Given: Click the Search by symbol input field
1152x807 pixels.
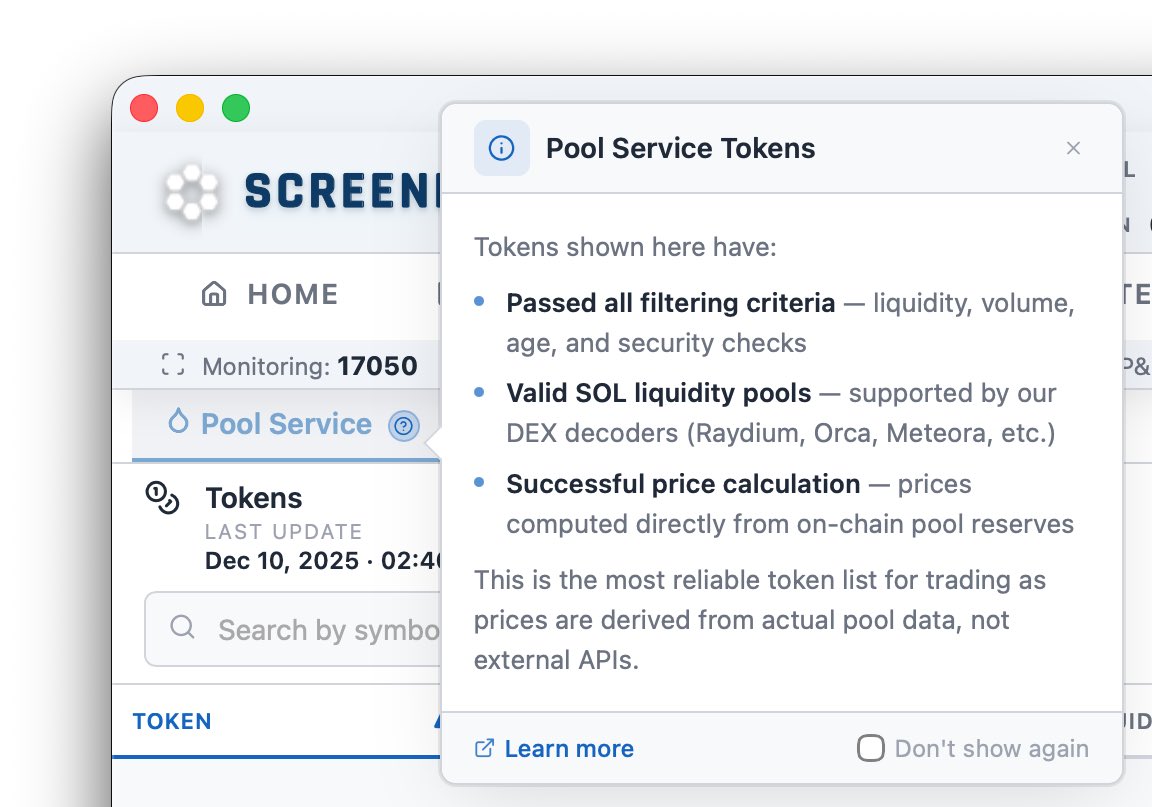Looking at the screenshot, I should click(x=294, y=630).
